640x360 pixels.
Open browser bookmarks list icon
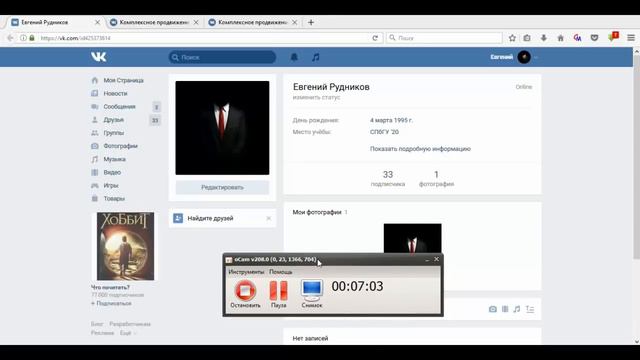(527, 38)
